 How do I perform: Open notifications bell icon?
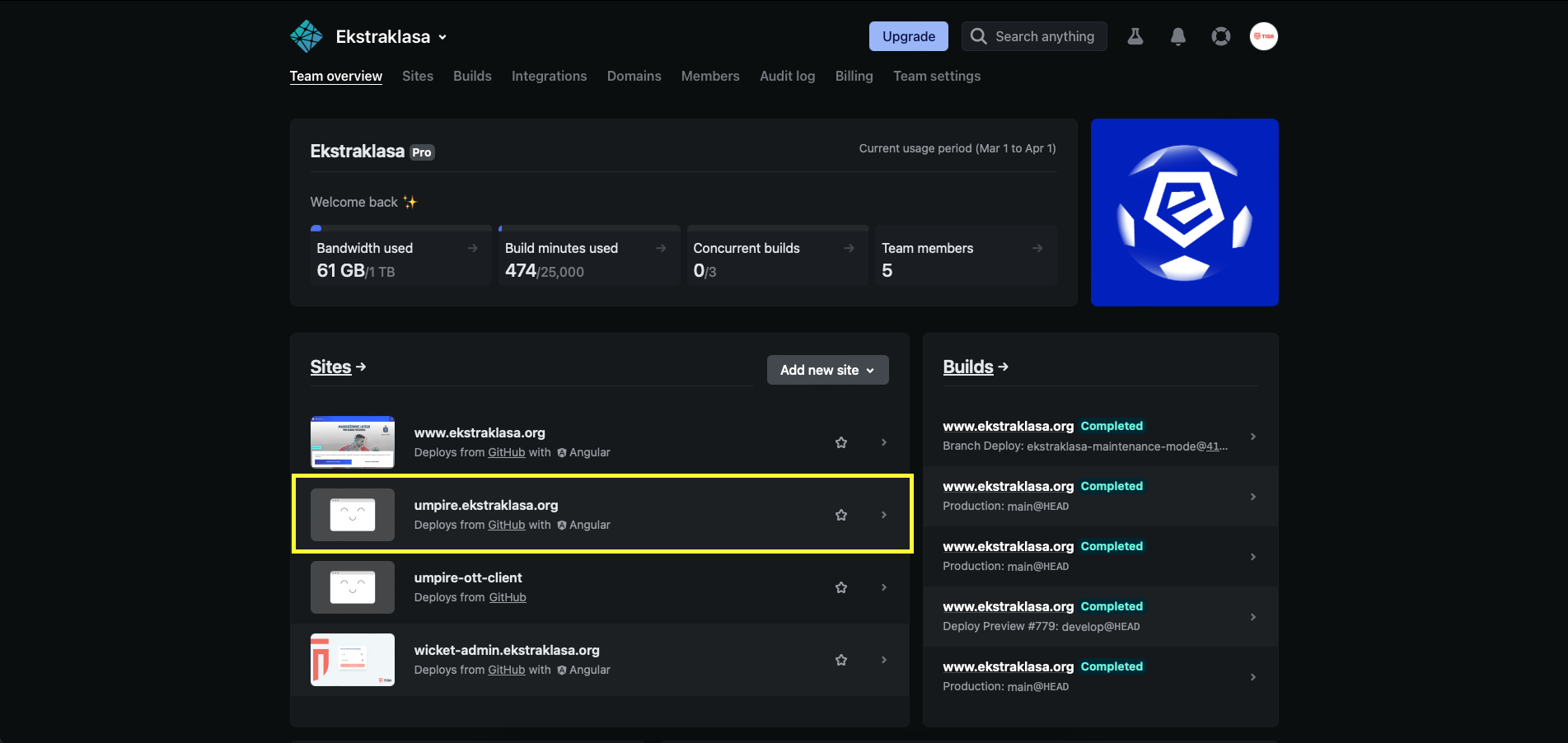click(x=1178, y=36)
